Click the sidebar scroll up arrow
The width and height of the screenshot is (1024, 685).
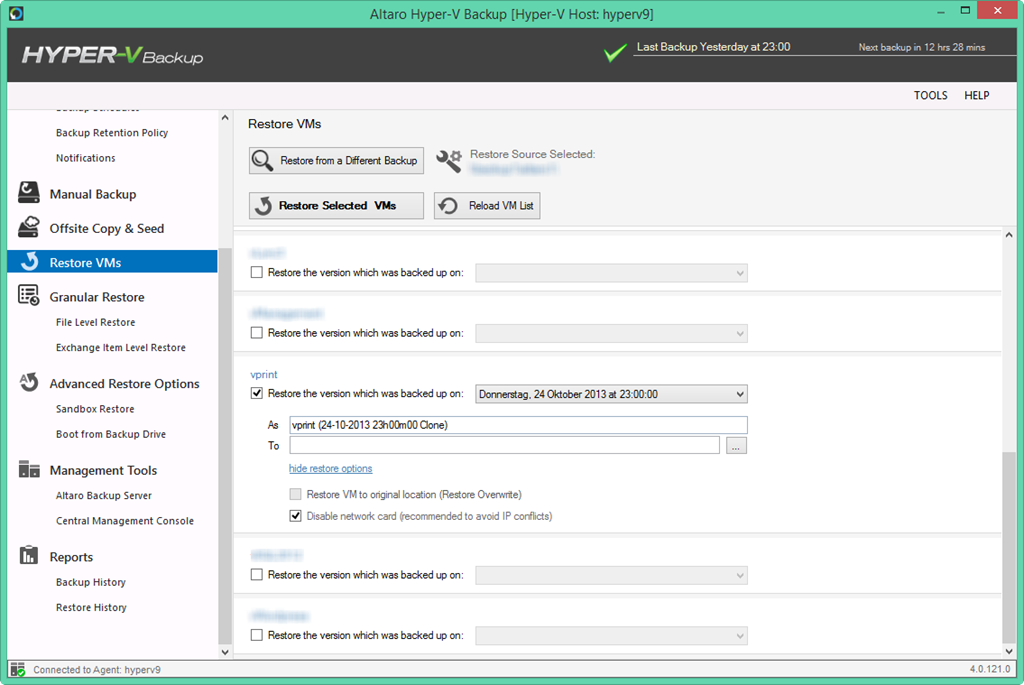pyautogui.click(x=225, y=118)
